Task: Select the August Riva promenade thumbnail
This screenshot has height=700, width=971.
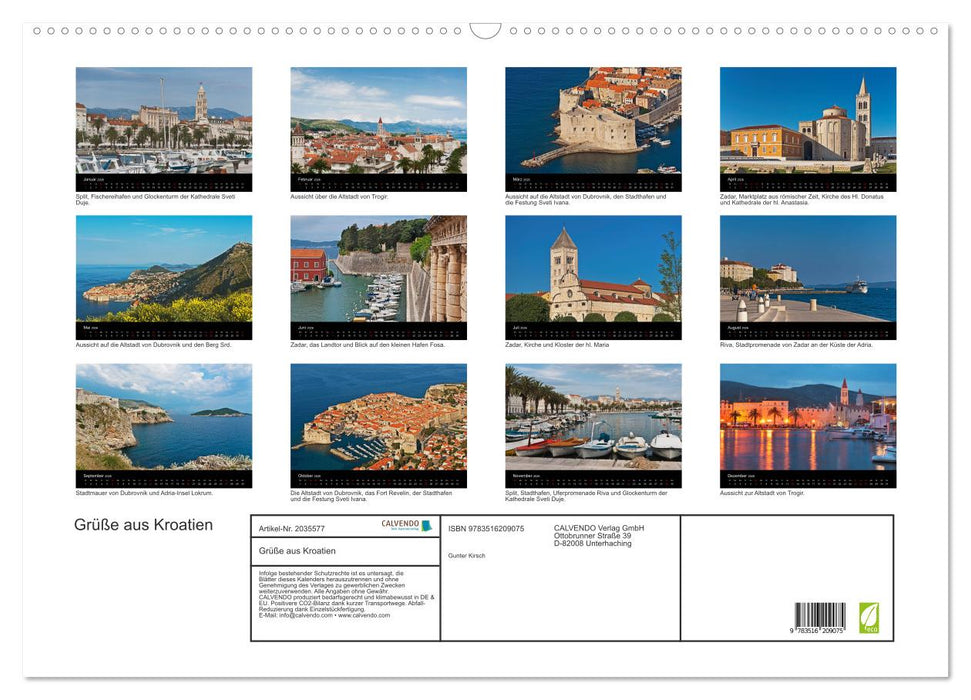Action: pyautogui.click(x=809, y=272)
